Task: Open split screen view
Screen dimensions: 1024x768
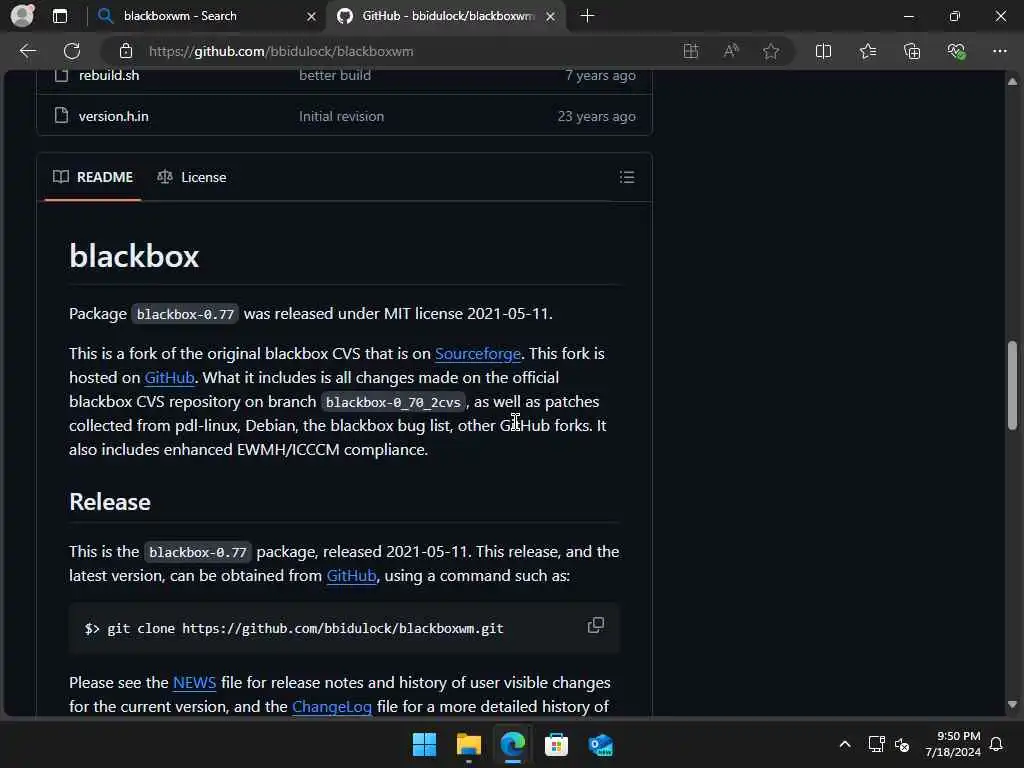Action: [x=824, y=51]
